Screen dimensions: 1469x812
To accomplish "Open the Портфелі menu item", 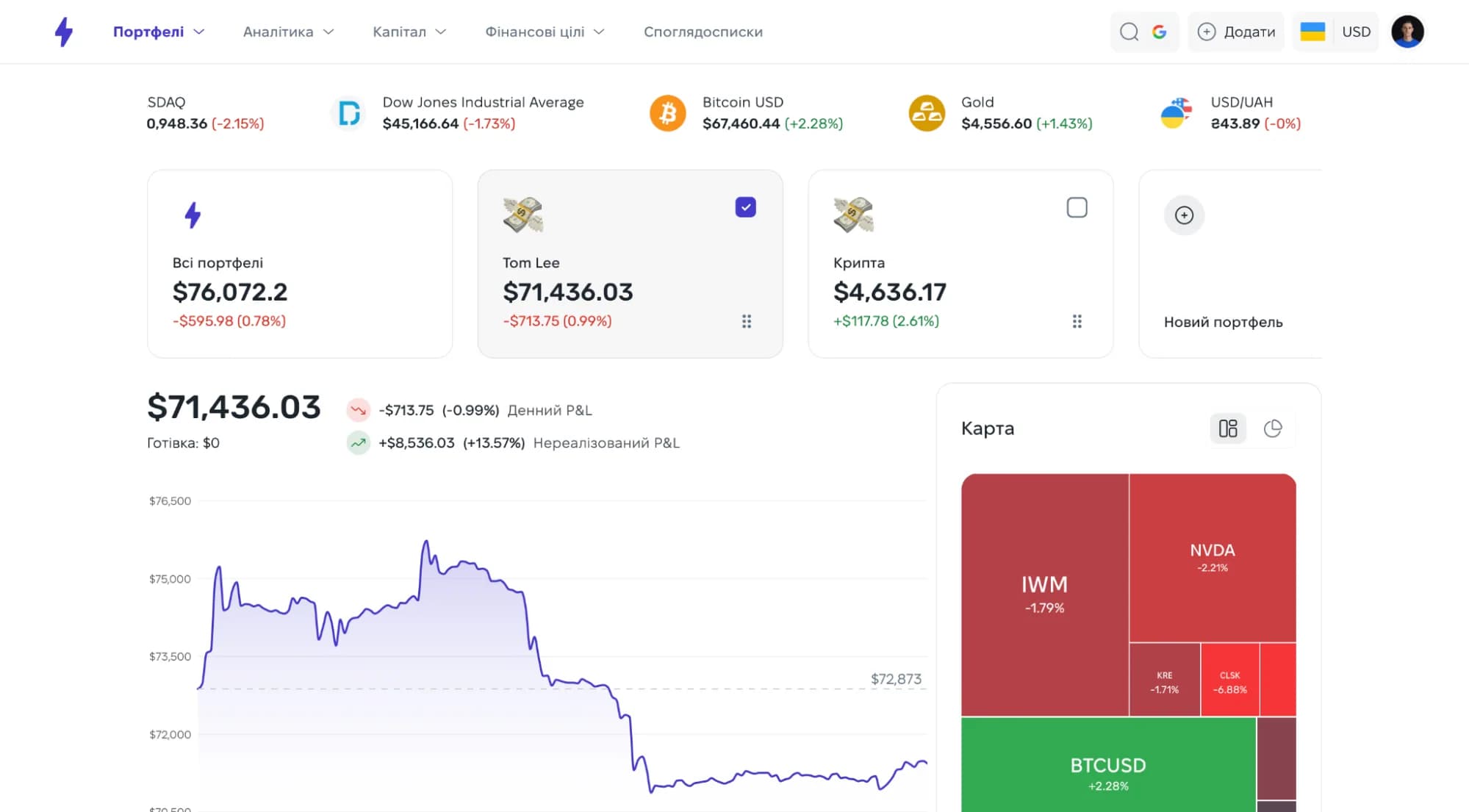I will (148, 32).
